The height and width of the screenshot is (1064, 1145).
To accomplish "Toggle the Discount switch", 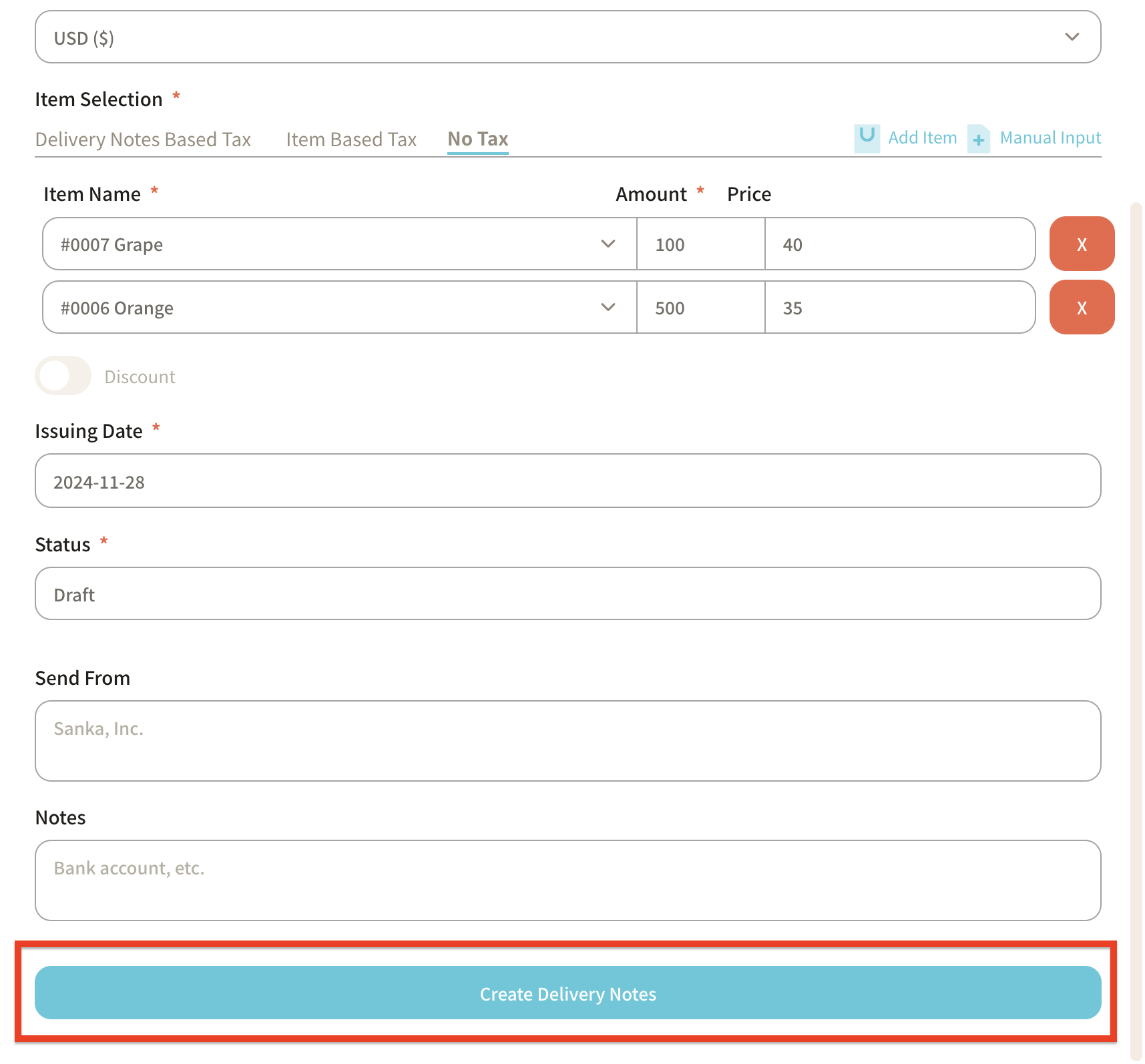I will coord(63,376).
